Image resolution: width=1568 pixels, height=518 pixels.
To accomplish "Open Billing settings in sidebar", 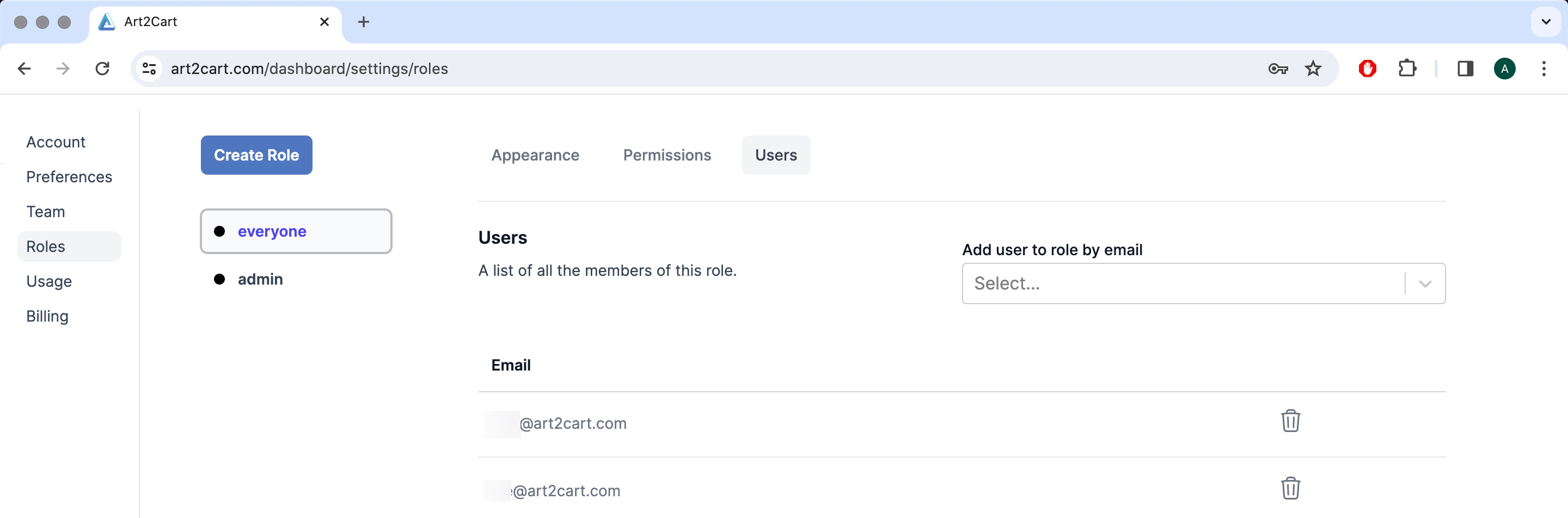I will tap(47, 316).
